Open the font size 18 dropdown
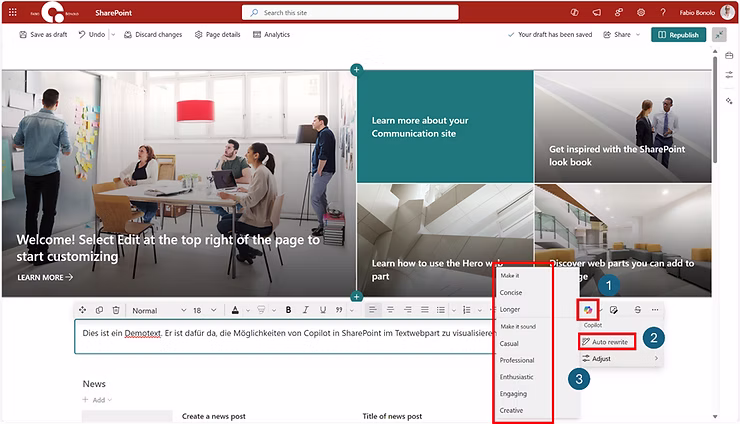 pos(204,310)
